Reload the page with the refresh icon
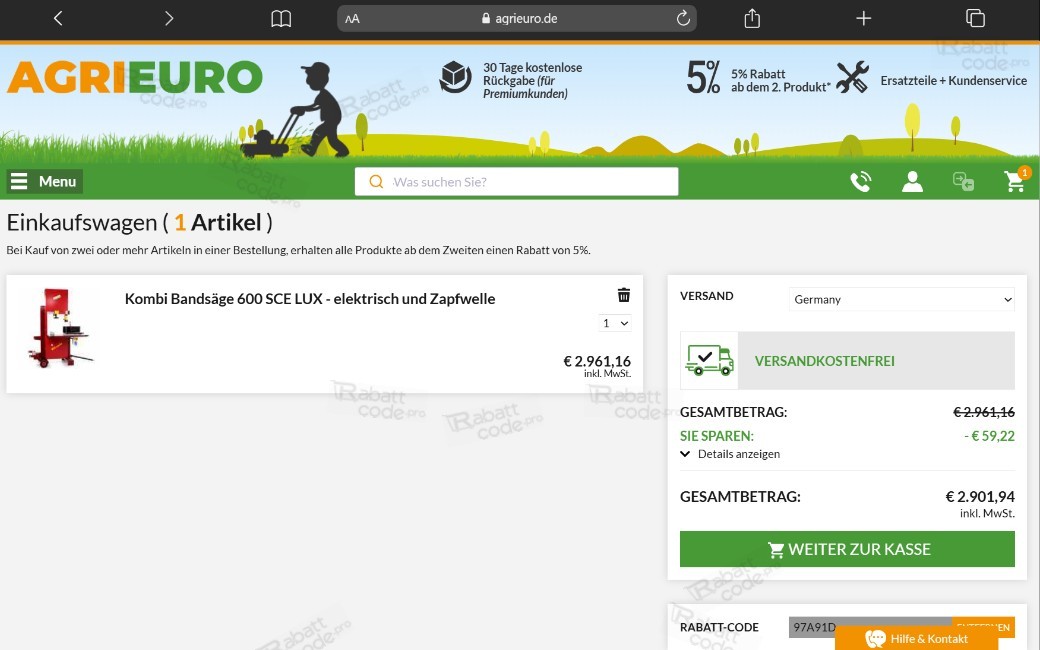The width and height of the screenshot is (1040, 650). (683, 19)
